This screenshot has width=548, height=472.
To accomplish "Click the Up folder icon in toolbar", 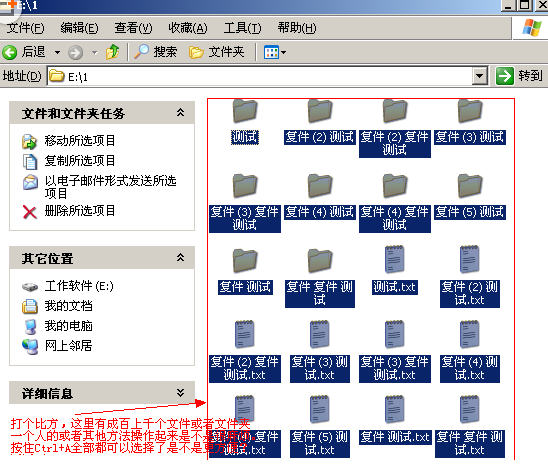I will [112, 52].
